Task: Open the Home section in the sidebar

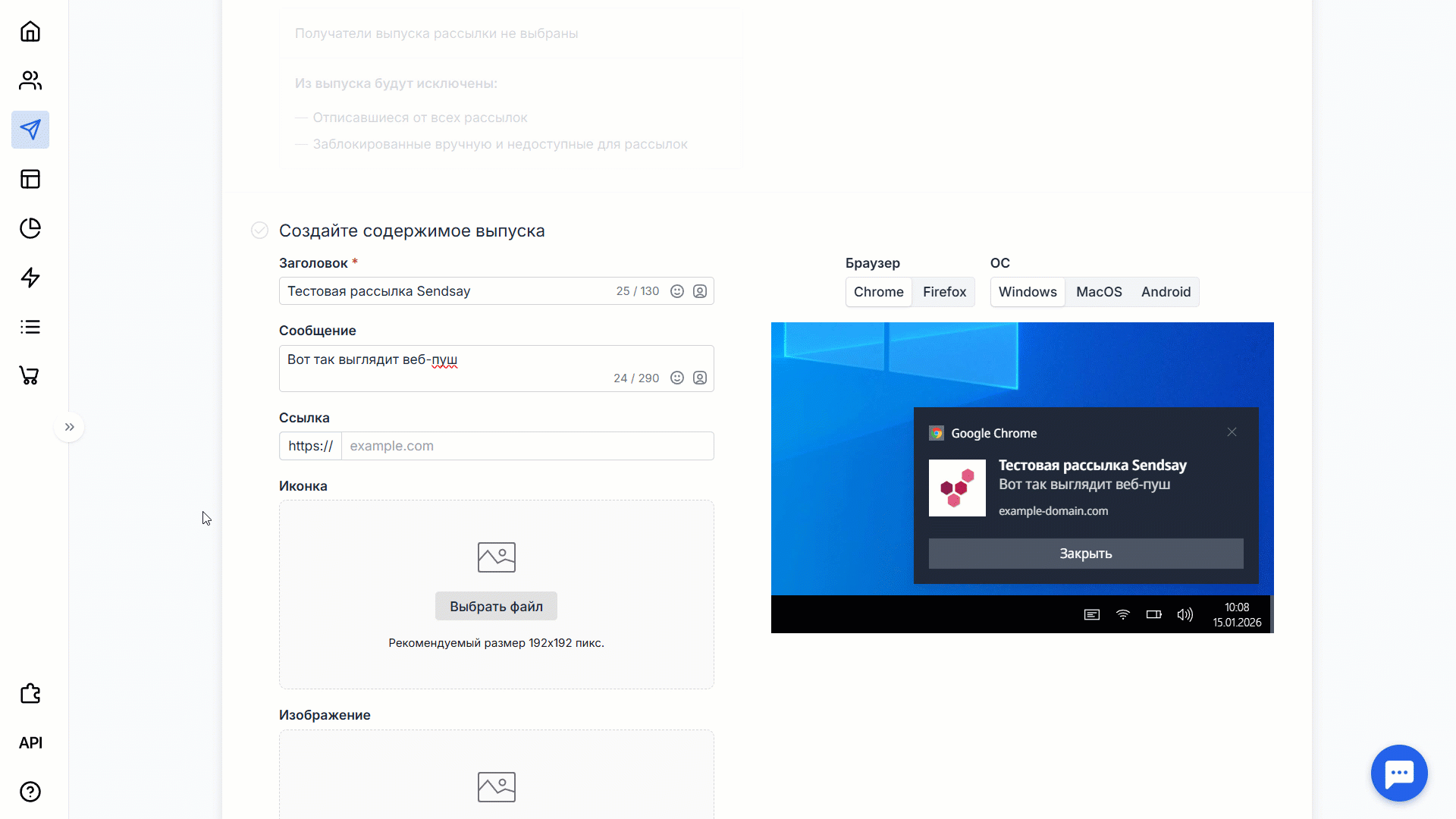Action: 30,31
